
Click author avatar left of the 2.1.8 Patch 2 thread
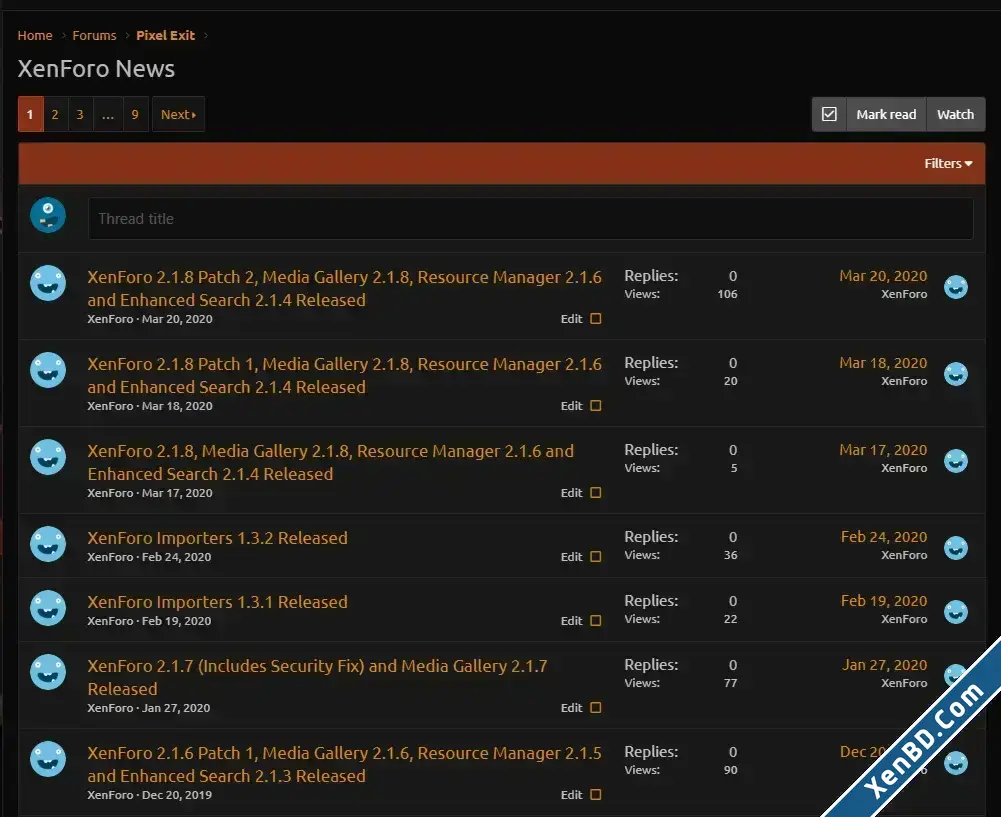point(48,283)
